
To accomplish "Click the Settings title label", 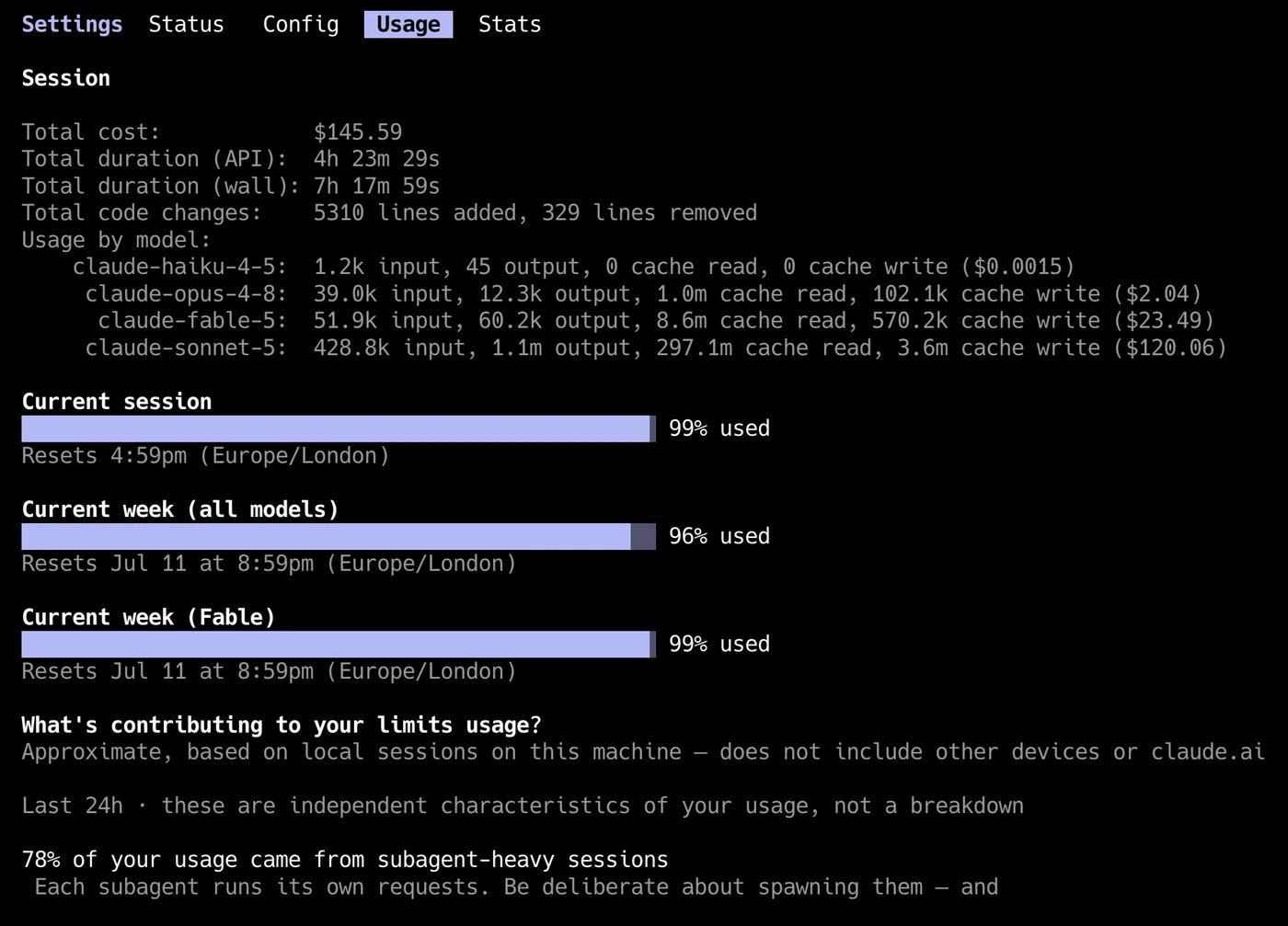I will 72,25.
